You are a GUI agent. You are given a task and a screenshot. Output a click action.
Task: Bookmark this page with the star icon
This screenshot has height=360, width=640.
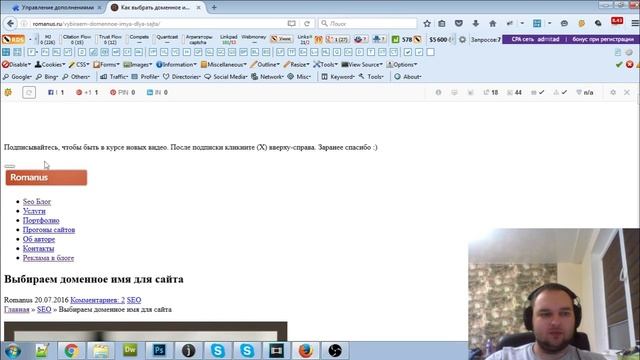point(427,24)
